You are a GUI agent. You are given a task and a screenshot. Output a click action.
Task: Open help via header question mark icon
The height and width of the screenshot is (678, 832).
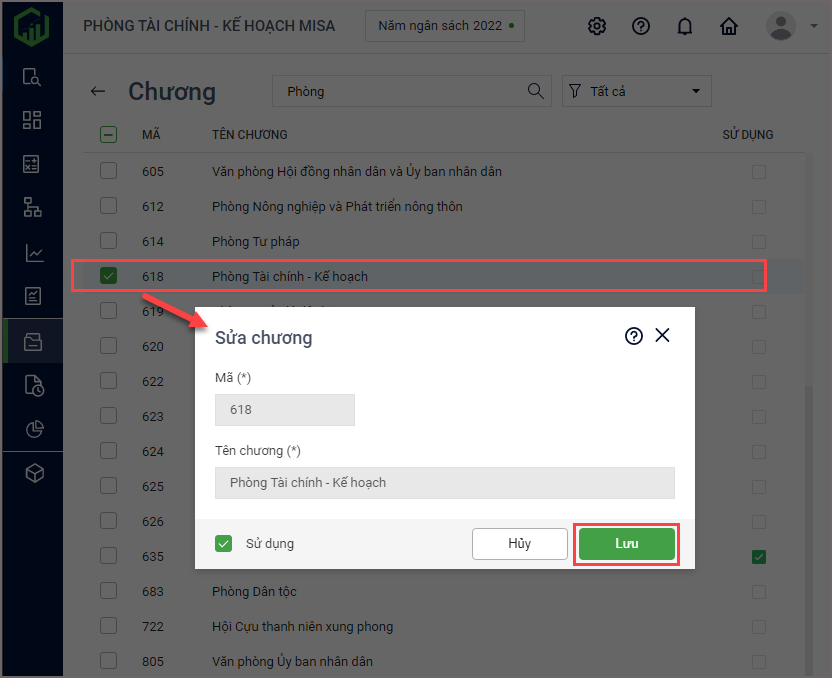point(641,27)
